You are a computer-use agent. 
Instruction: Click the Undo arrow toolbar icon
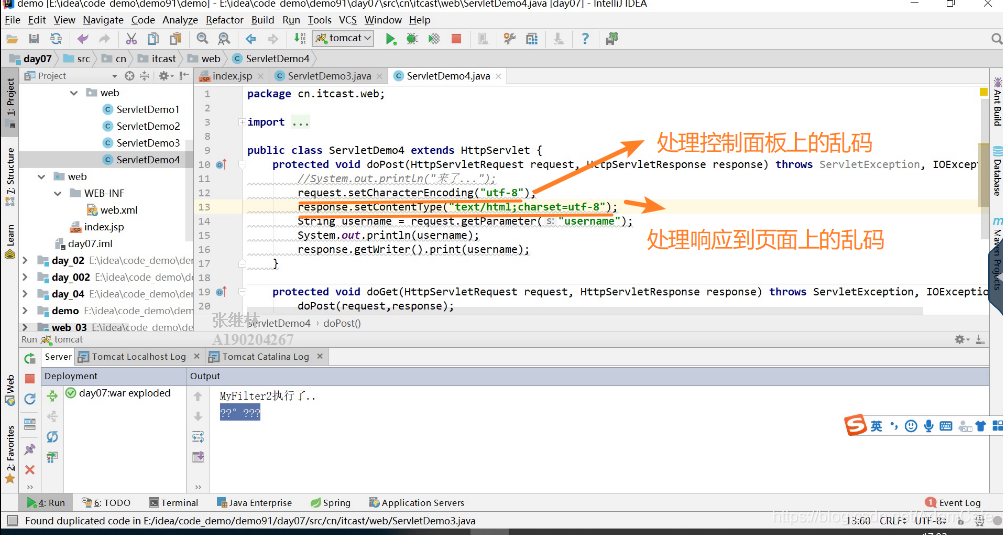[83, 39]
